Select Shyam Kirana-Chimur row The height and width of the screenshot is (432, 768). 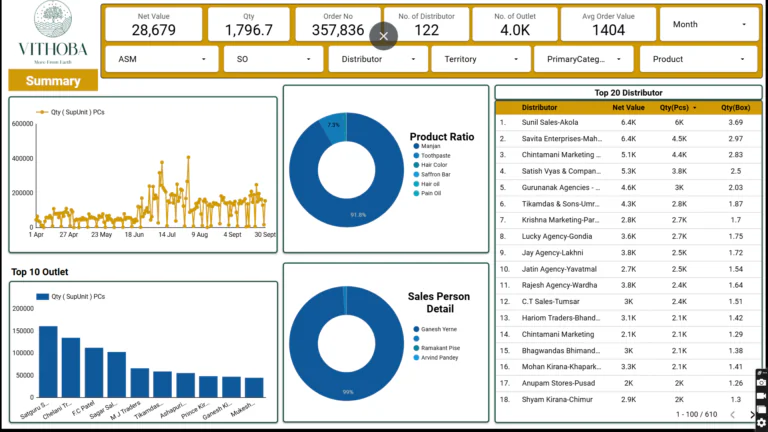tap(628, 399)
